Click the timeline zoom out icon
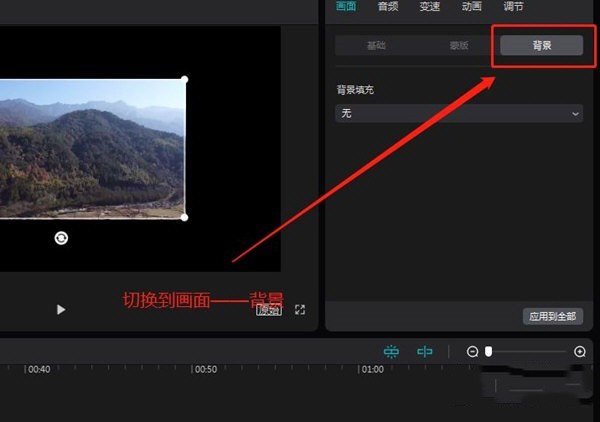 [472, 352]
